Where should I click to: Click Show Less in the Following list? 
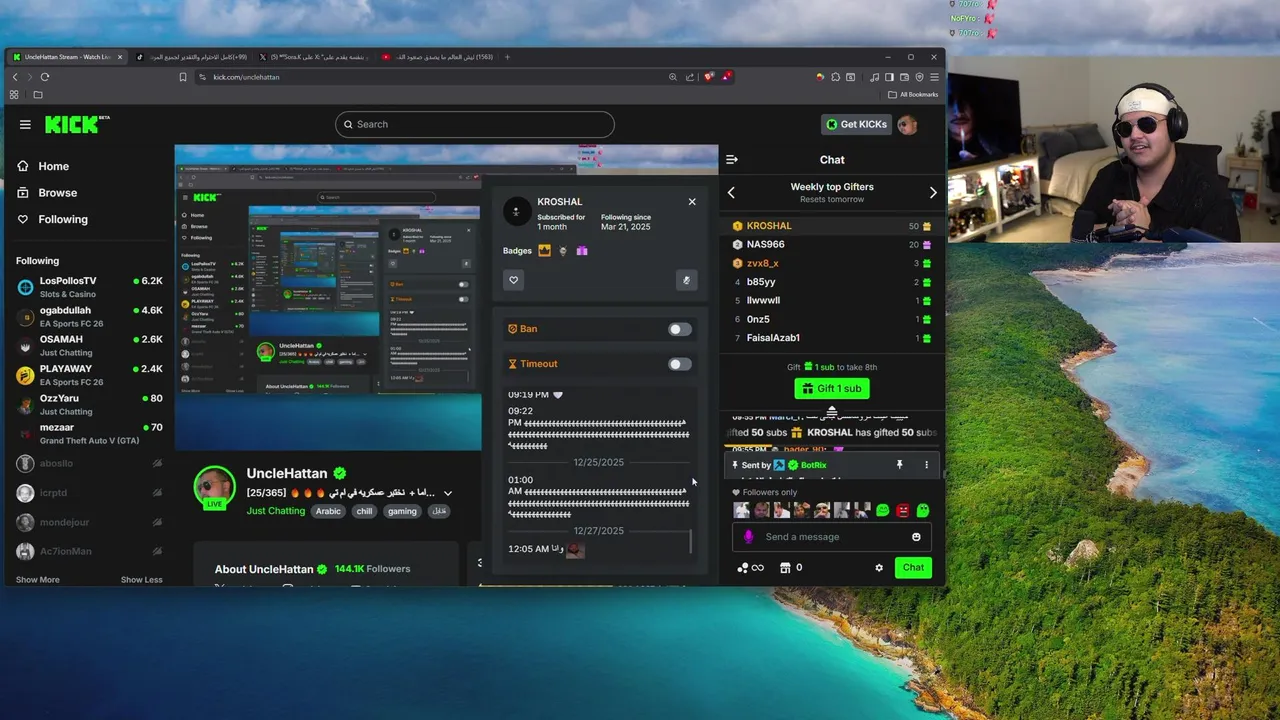142,580
